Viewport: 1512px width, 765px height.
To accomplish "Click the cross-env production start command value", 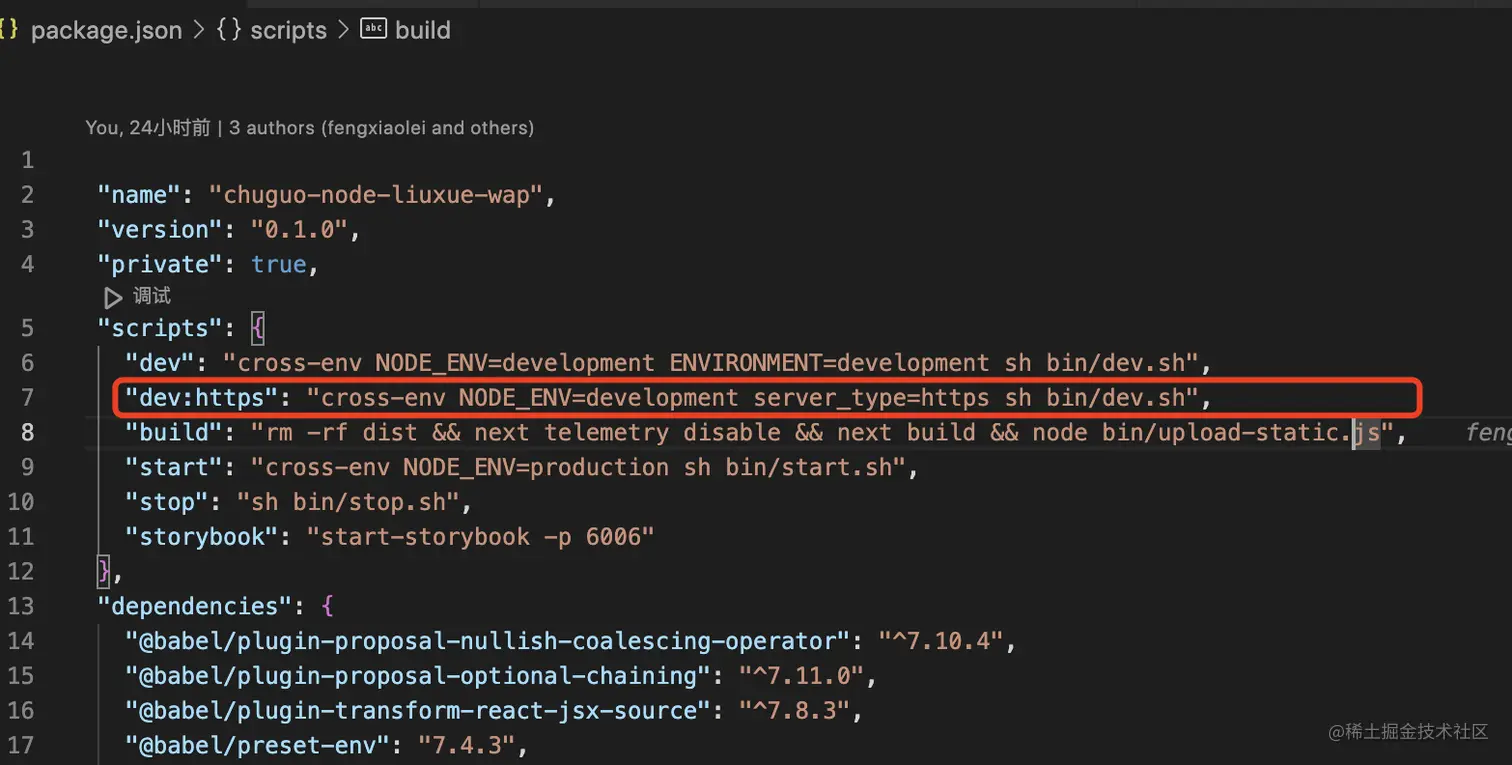I will (x=577, y=467).
